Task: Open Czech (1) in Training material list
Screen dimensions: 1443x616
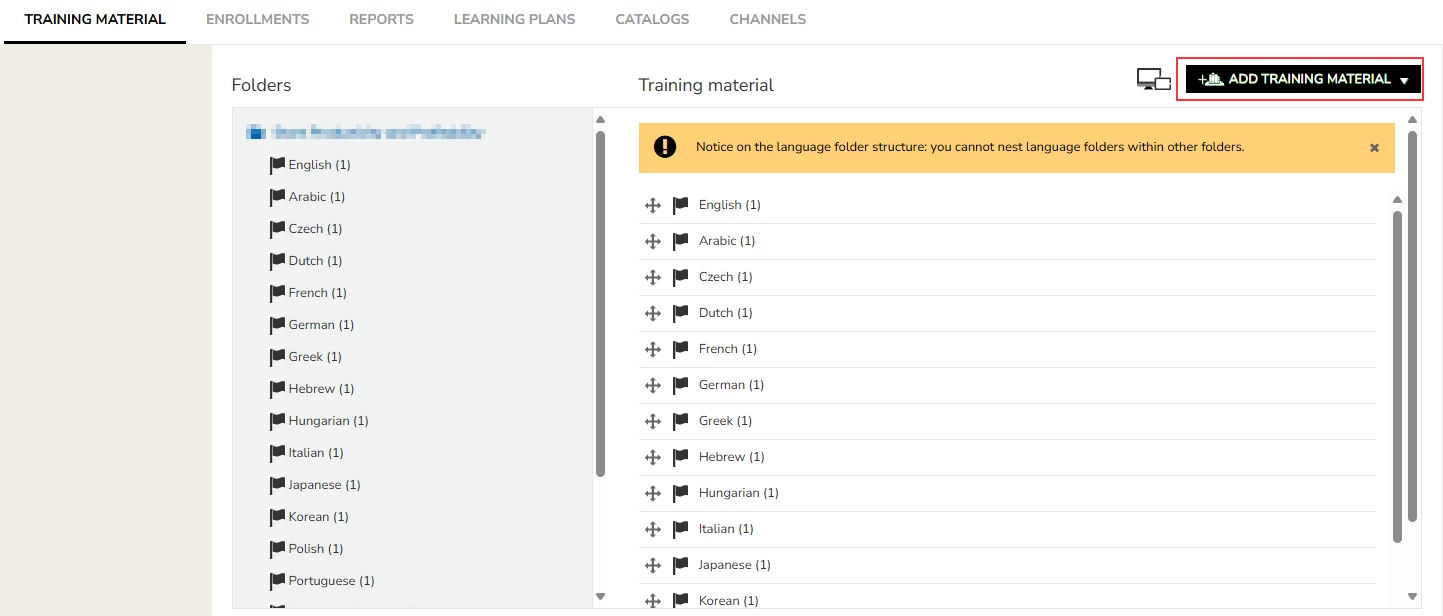Action: coord(726,277)
